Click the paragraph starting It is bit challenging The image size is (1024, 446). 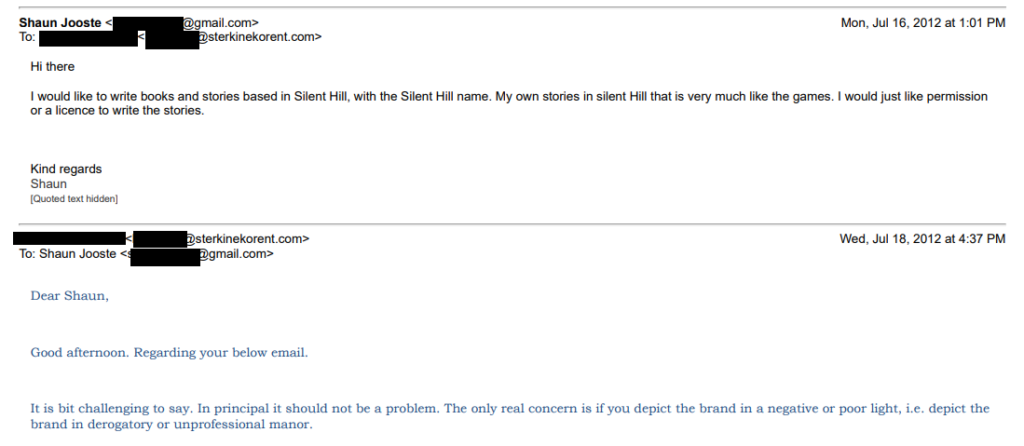coord(510,417)
